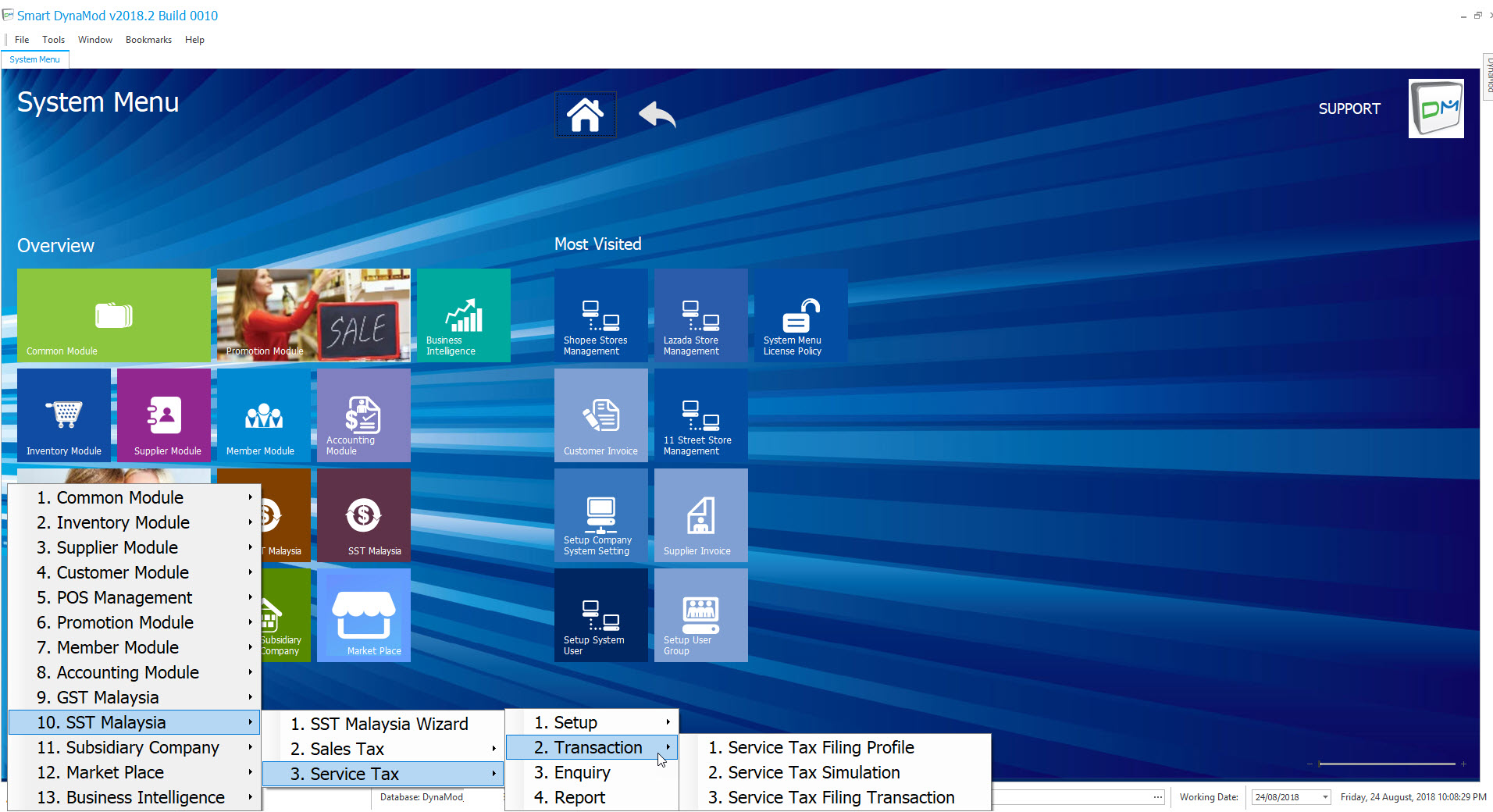Open the Setup User Group tile

701,615
